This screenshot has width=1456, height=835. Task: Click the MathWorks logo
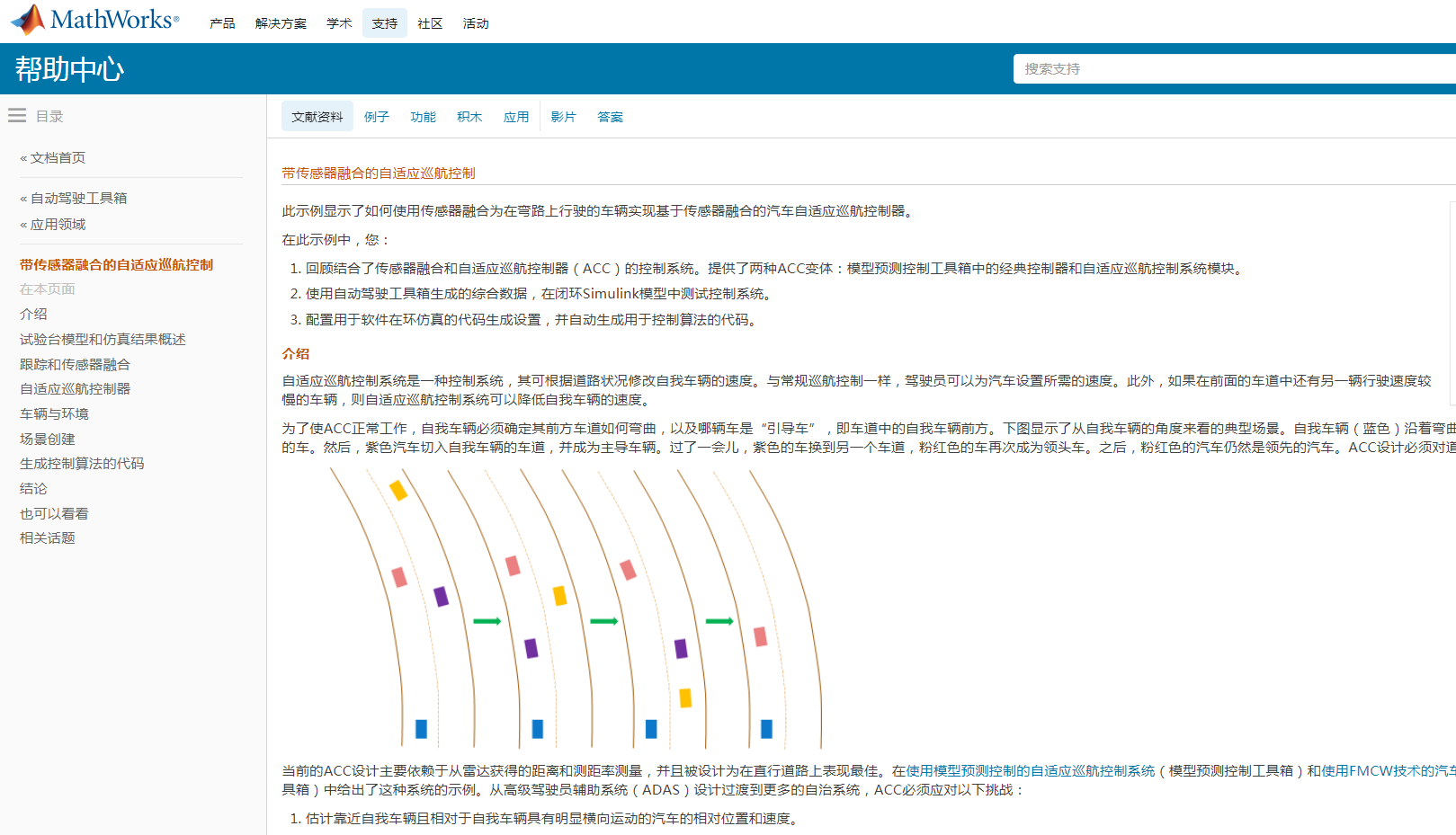coord(94,20)
